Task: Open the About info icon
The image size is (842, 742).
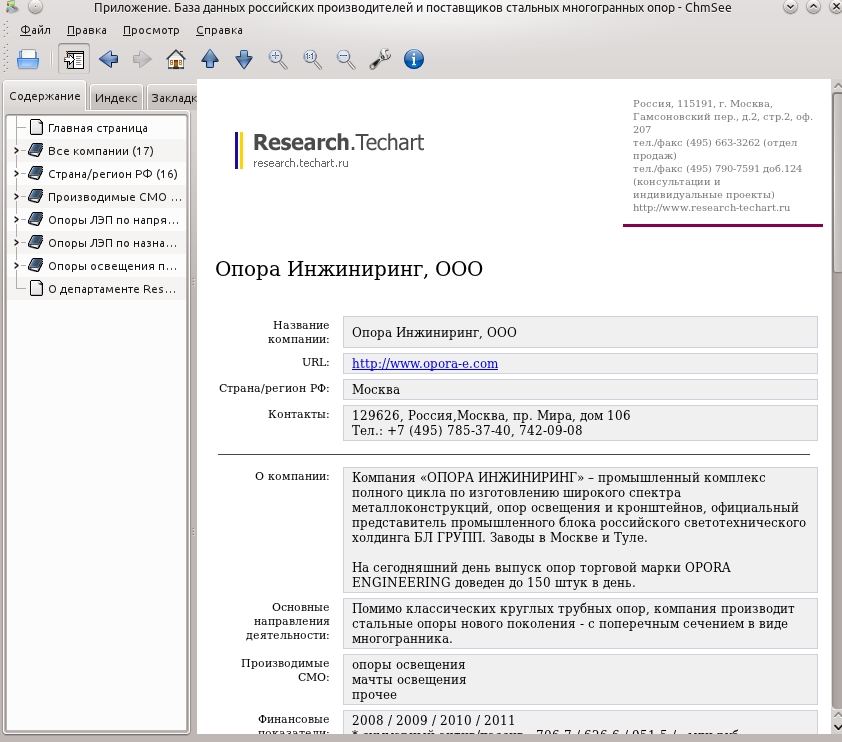Action: 413,59
